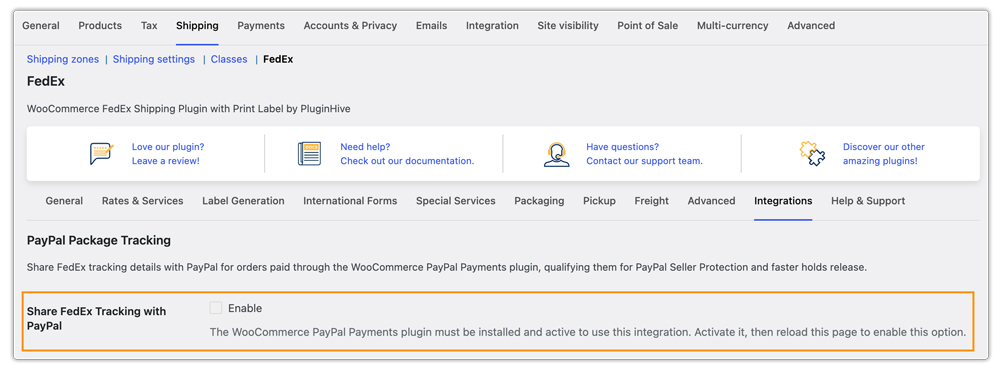Click the PluginHive plugin description text
1000x370 pixels.
pyautogui.click(x=189, y=109)
